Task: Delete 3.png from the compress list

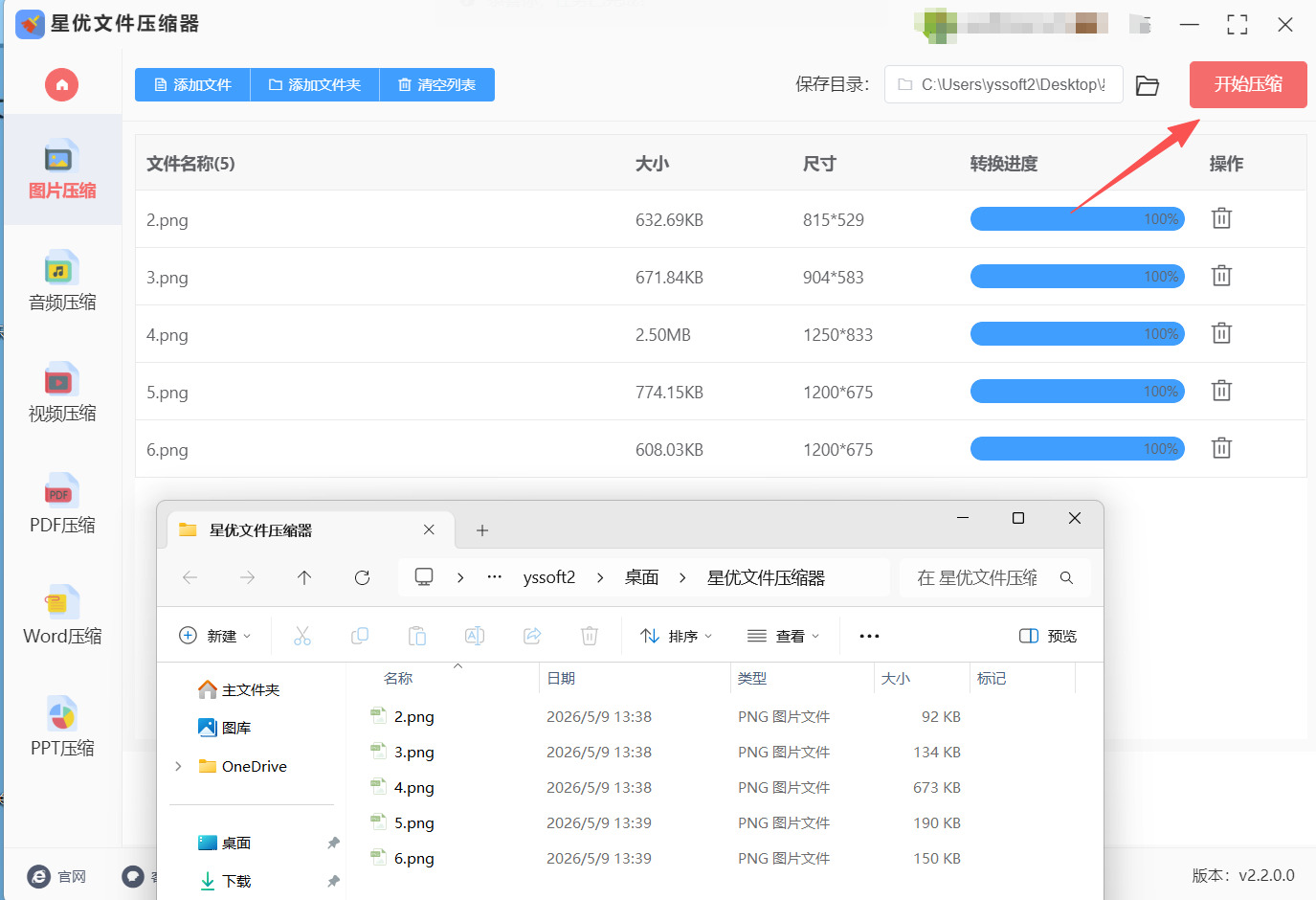Action: point(1221,276)
